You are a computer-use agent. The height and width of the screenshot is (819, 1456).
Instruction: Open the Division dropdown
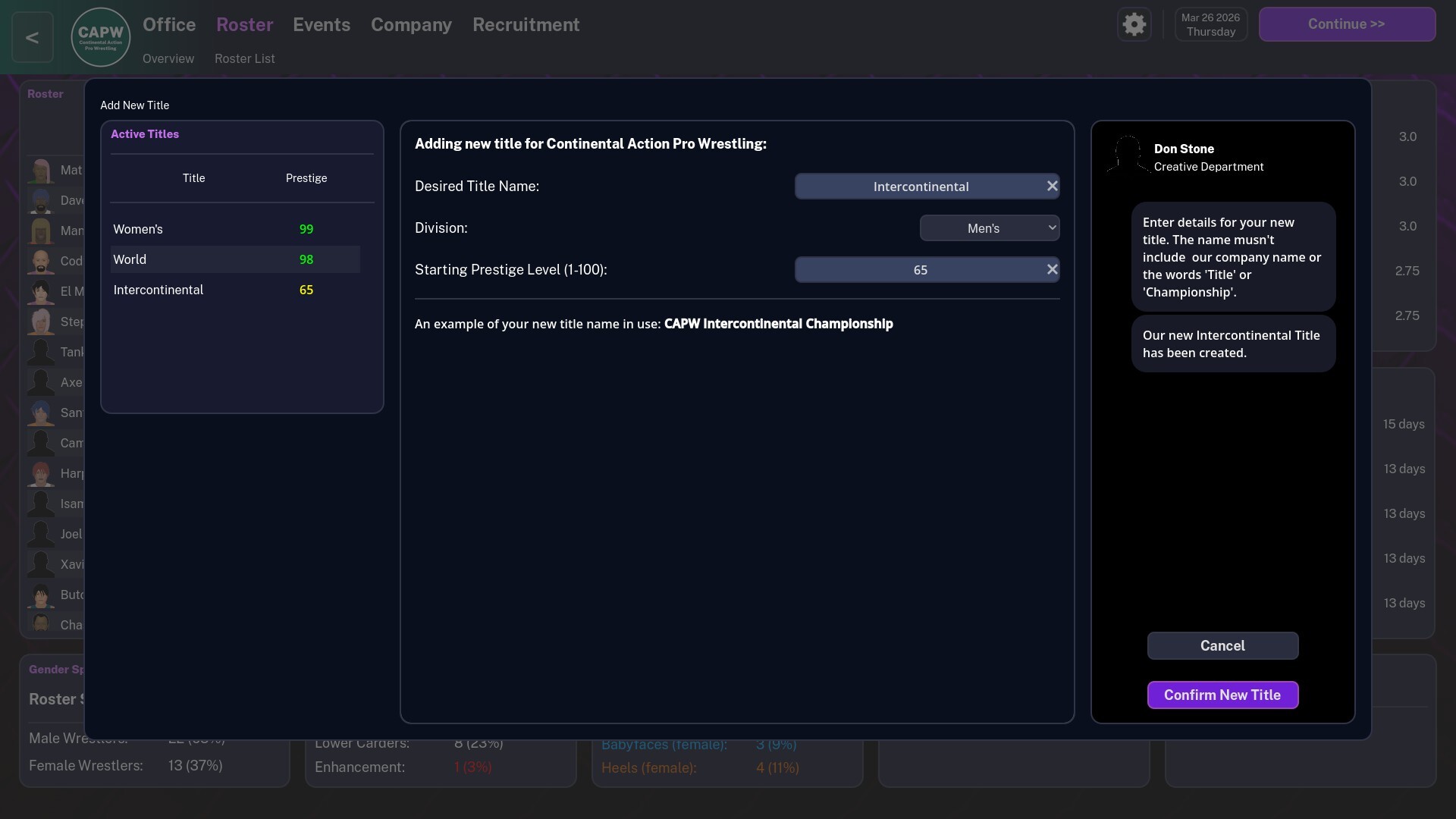[x=990, y=227]
